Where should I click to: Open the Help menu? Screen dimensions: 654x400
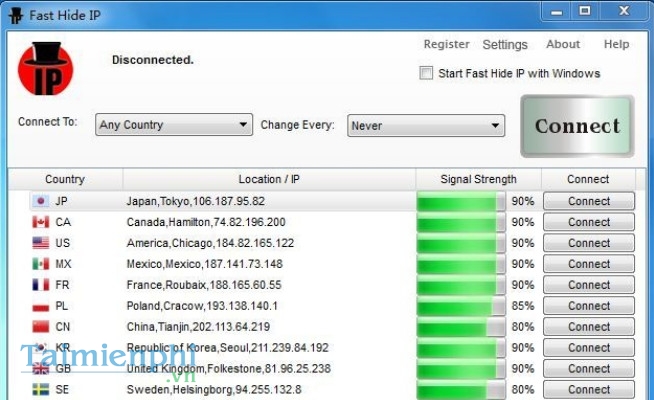click(x=616, y=44)
